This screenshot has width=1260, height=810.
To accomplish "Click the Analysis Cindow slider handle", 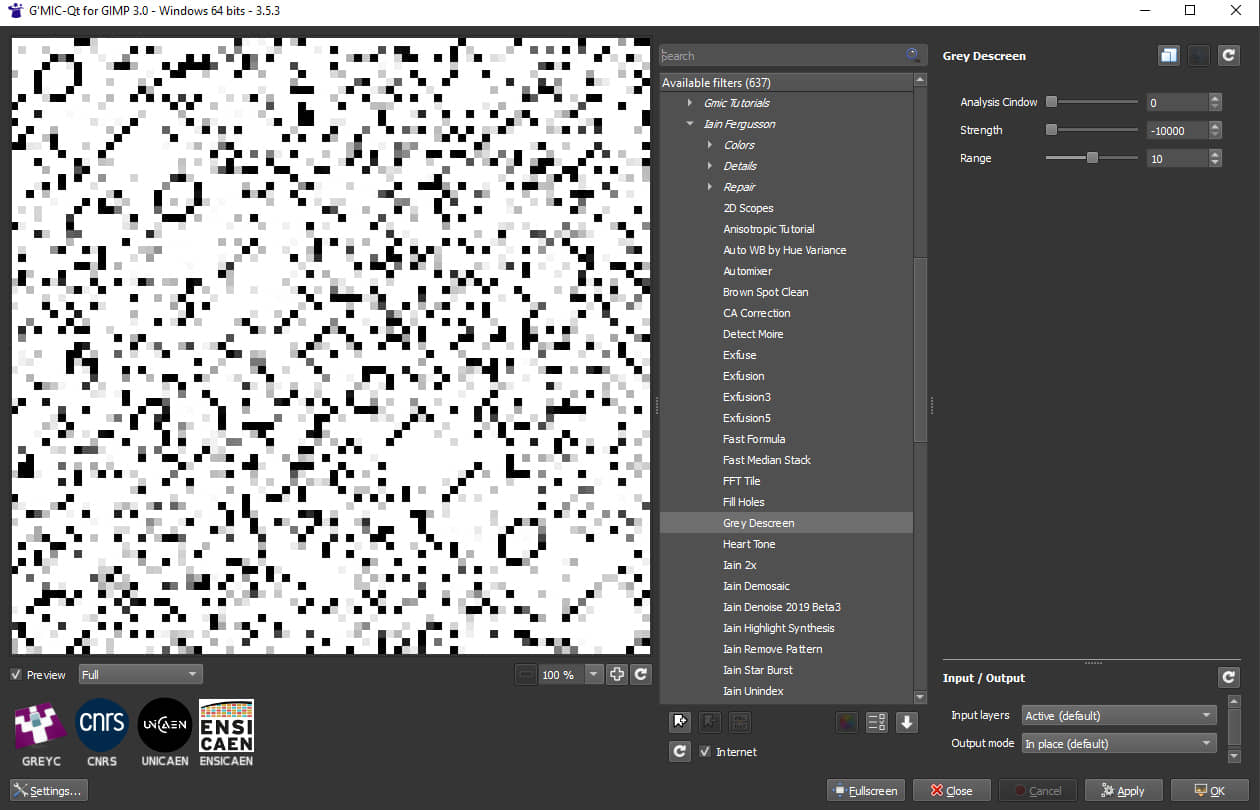I will (1051, 102).
